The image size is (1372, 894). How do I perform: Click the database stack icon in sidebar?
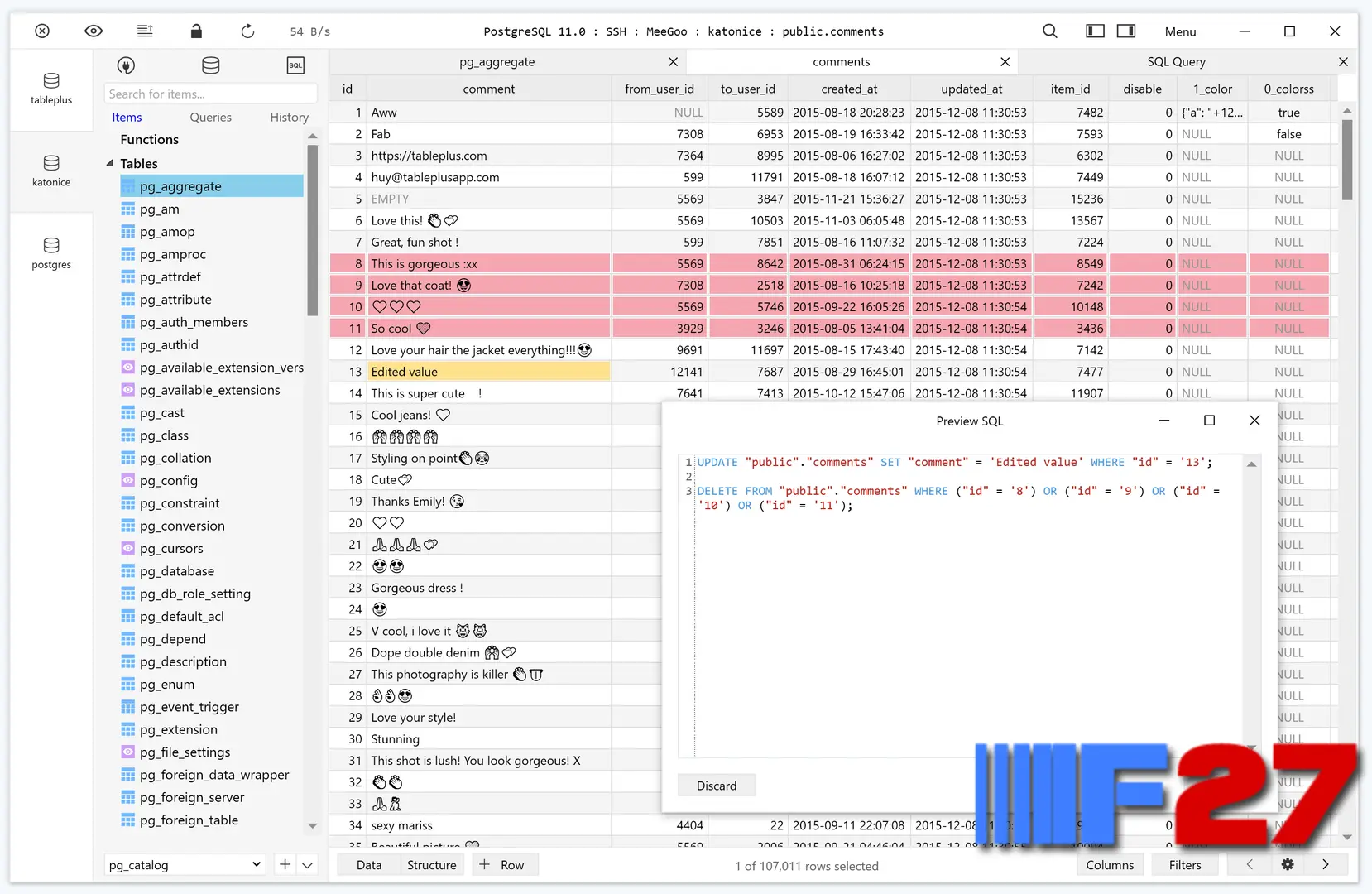211,65
